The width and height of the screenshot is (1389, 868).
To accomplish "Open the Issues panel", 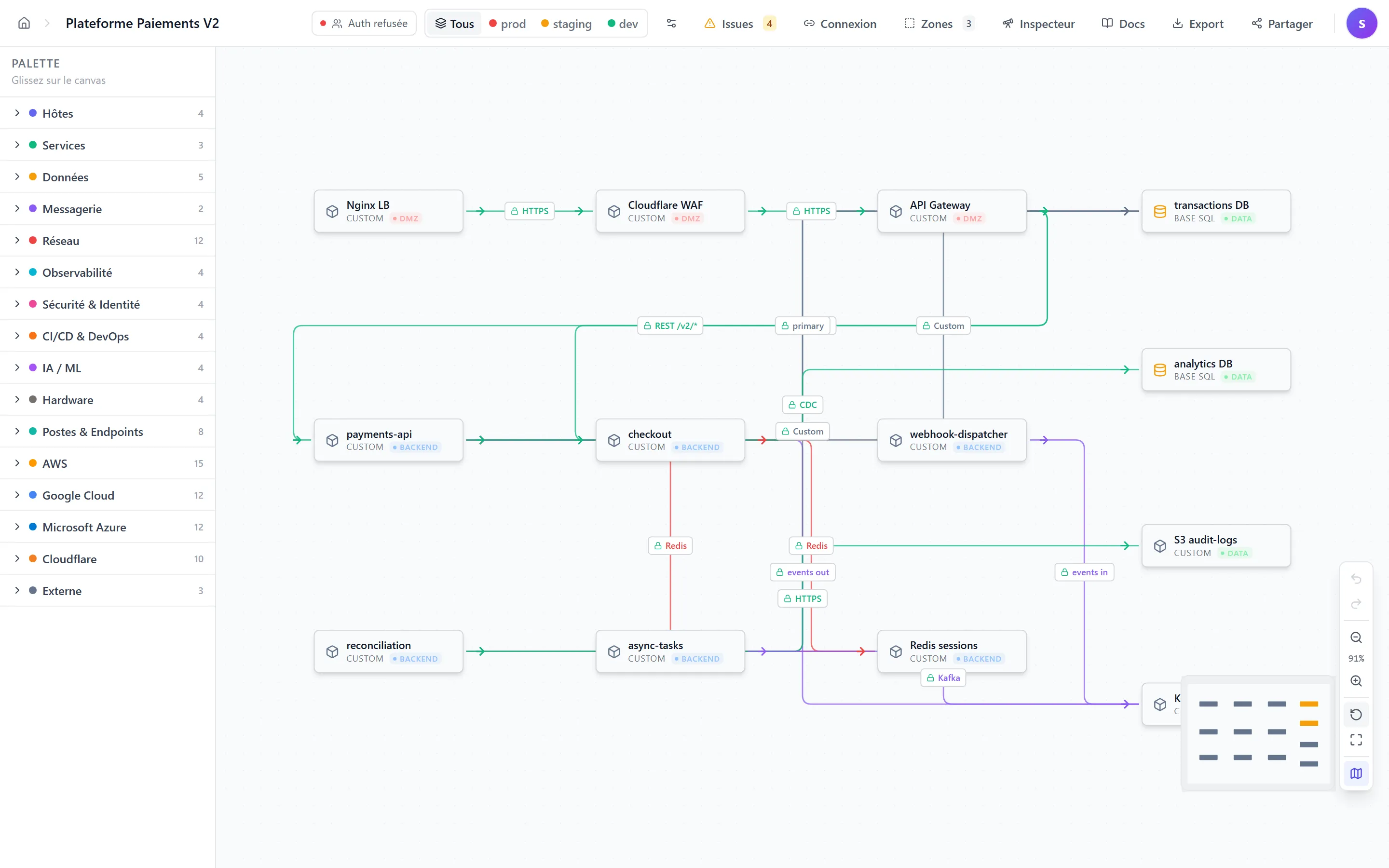I will click(740, 24).
